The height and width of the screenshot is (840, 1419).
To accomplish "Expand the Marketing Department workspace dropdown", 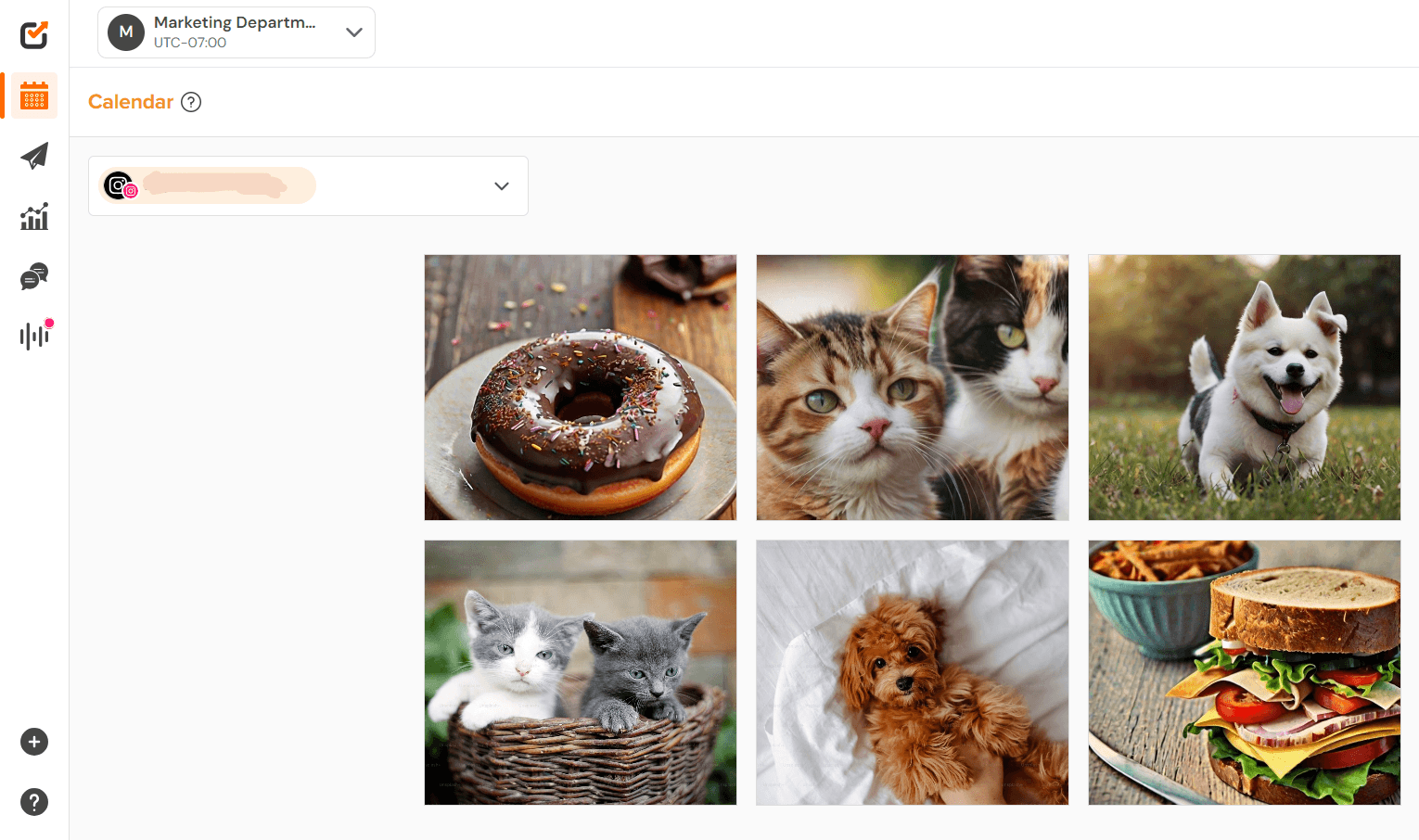I will click(x=352, y=32).
